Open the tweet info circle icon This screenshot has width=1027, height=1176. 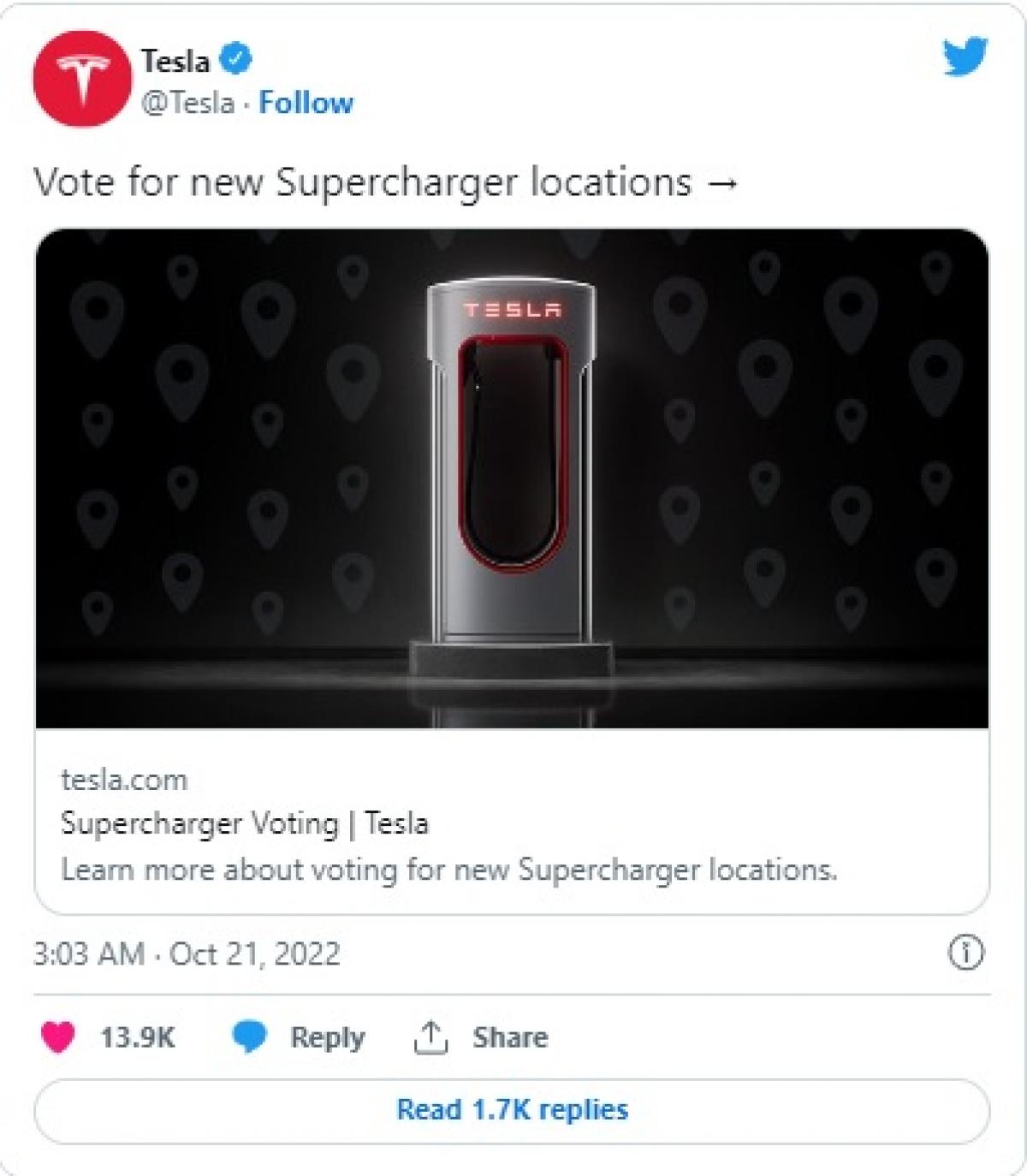pyautogui.click(x=965, y=953)
